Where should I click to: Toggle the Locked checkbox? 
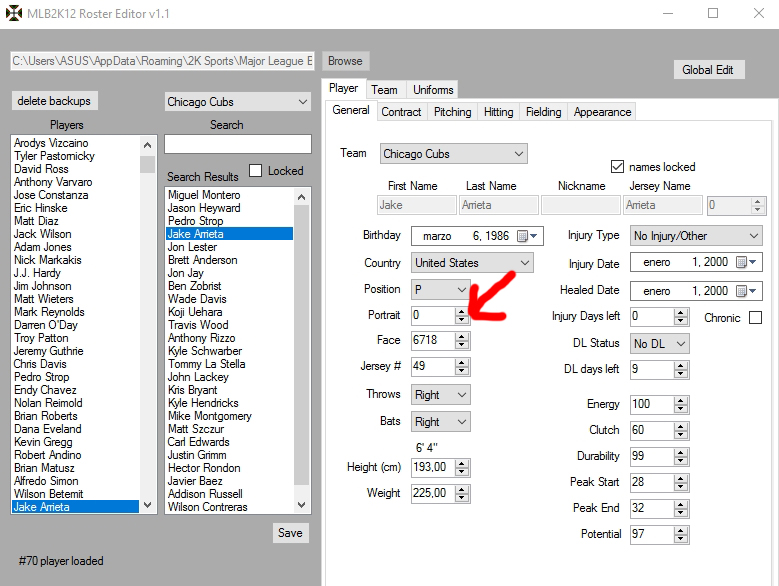coord(255,171)
